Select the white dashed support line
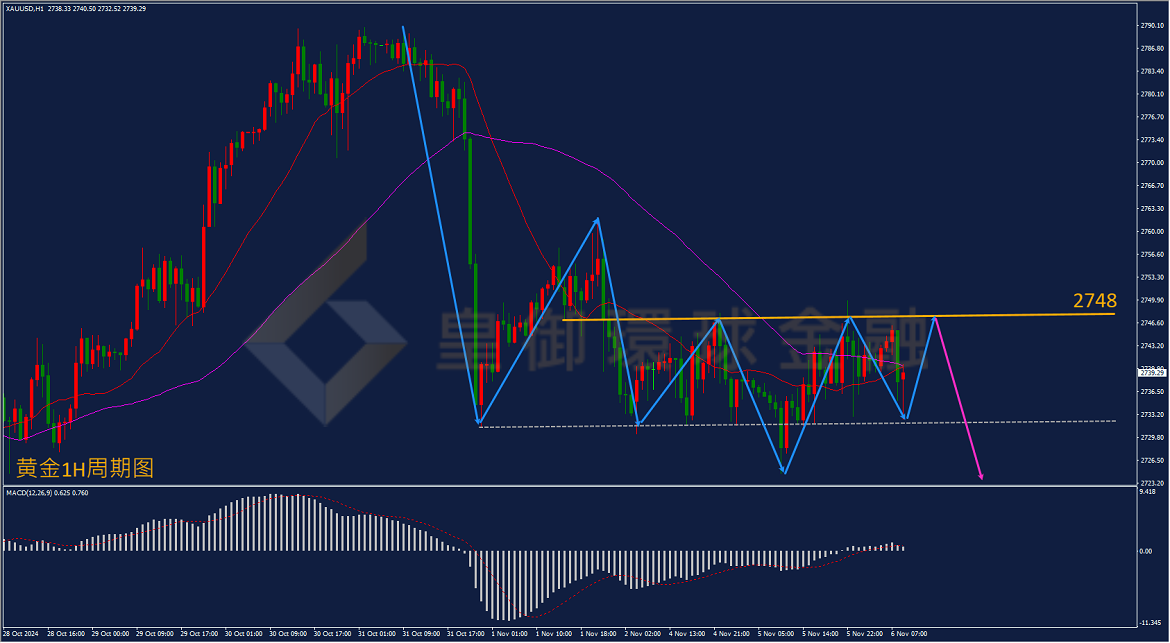Screen dimensions: 1170x643 point(797,424)
